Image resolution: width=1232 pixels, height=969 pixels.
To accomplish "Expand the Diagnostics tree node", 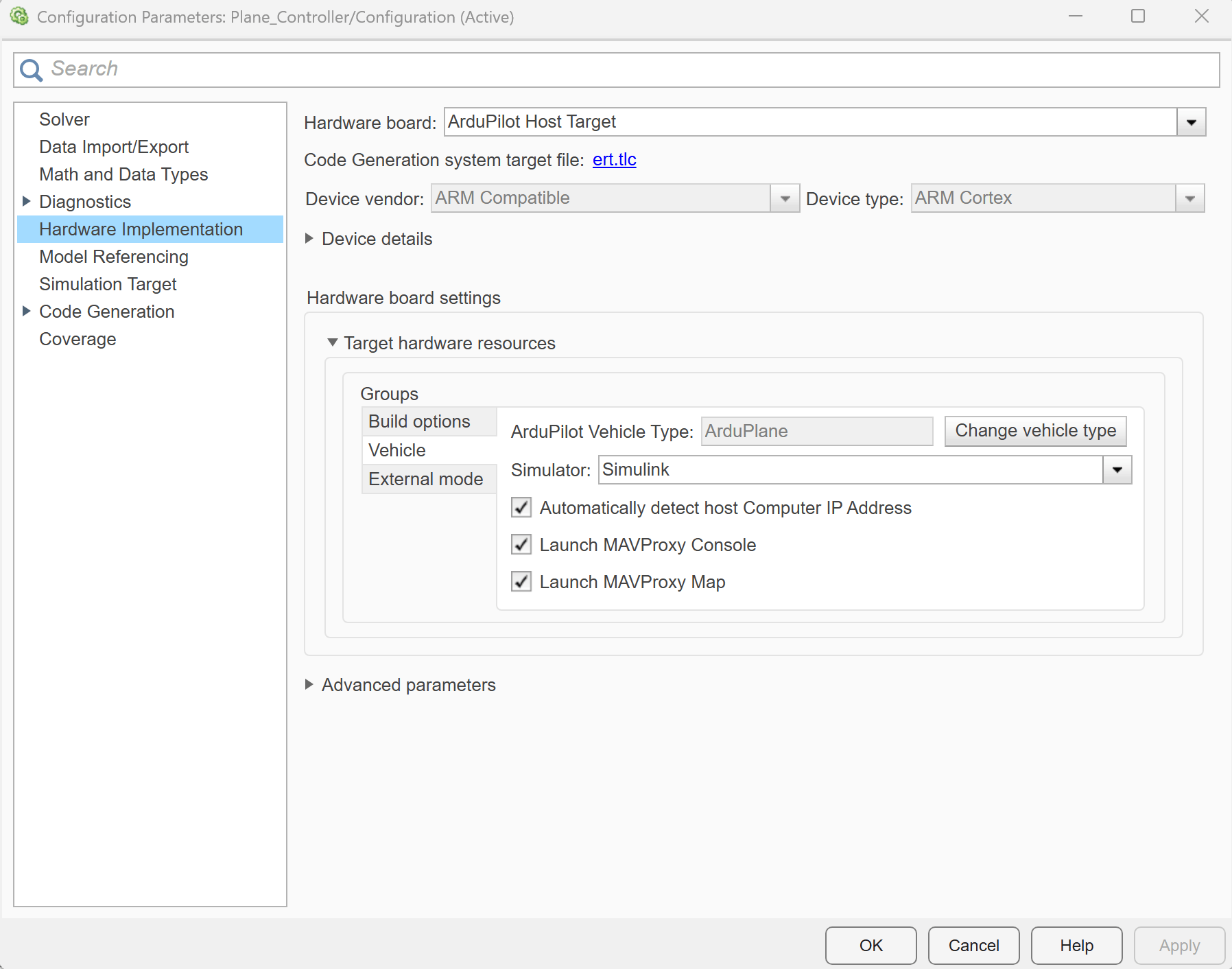I will [27, 201].
